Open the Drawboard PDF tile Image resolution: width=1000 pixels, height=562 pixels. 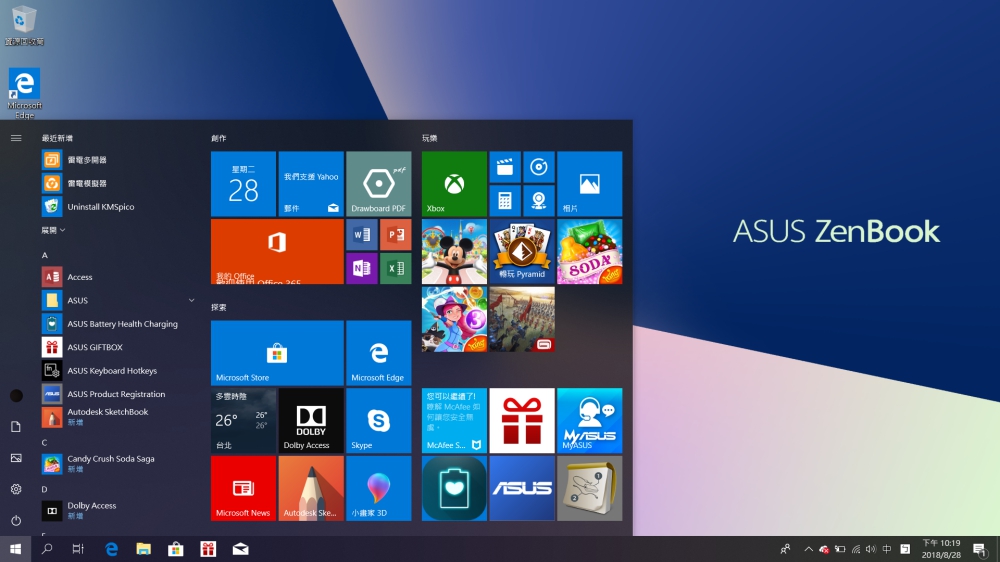click(379, 184)
